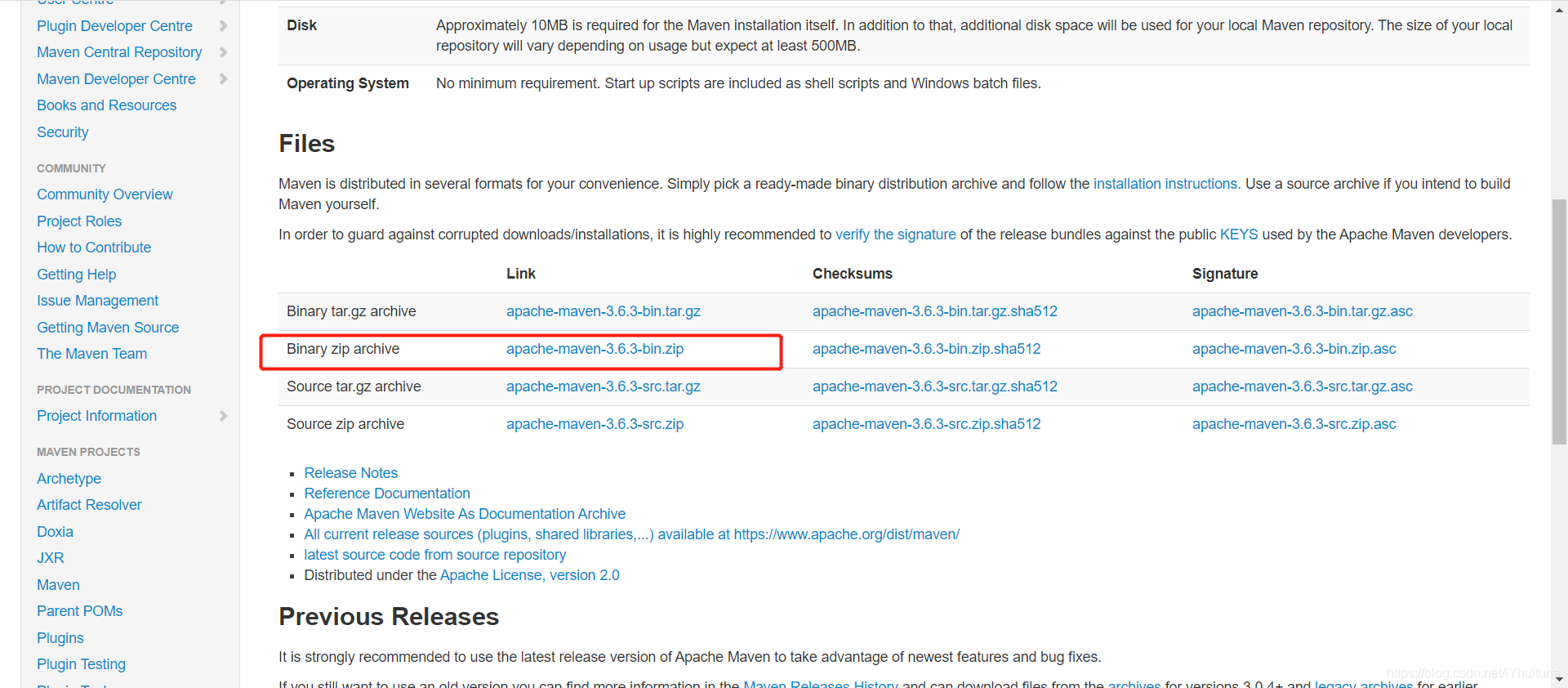
Task: Click Getting Maven Source link
Action: coord(108,328)
